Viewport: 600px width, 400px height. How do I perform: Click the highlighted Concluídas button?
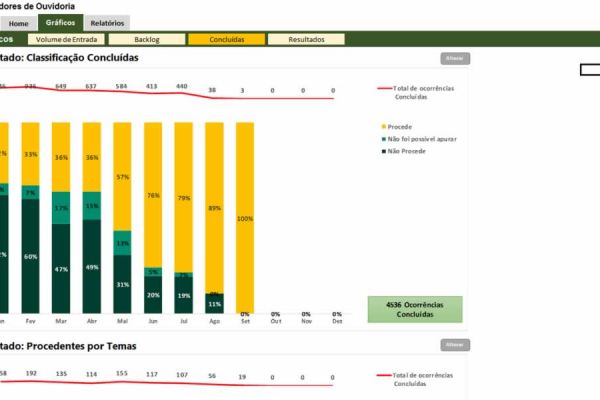click(226, 40)
